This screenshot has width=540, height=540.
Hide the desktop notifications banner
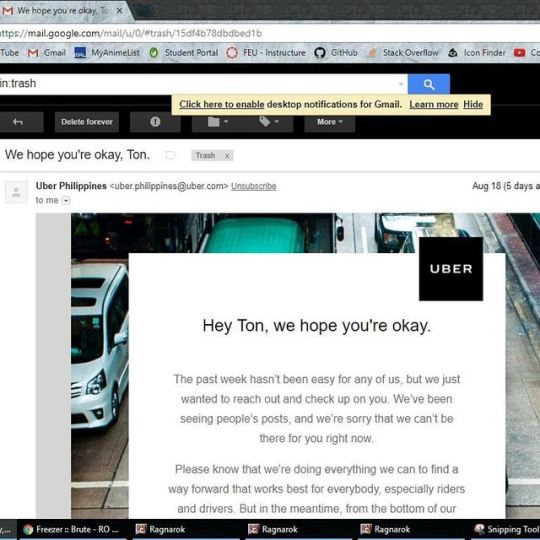coord(473,104)
